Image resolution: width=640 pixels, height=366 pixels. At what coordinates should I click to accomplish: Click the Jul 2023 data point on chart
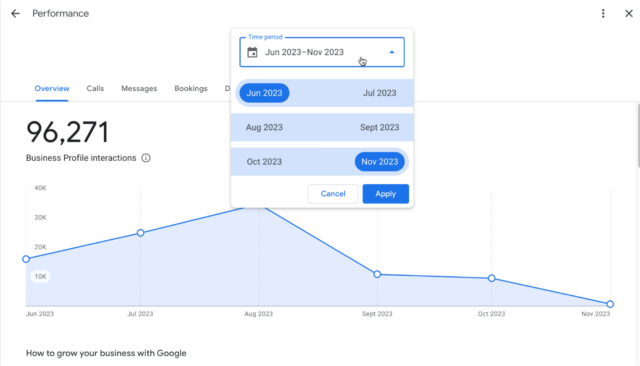click(140, 233)
